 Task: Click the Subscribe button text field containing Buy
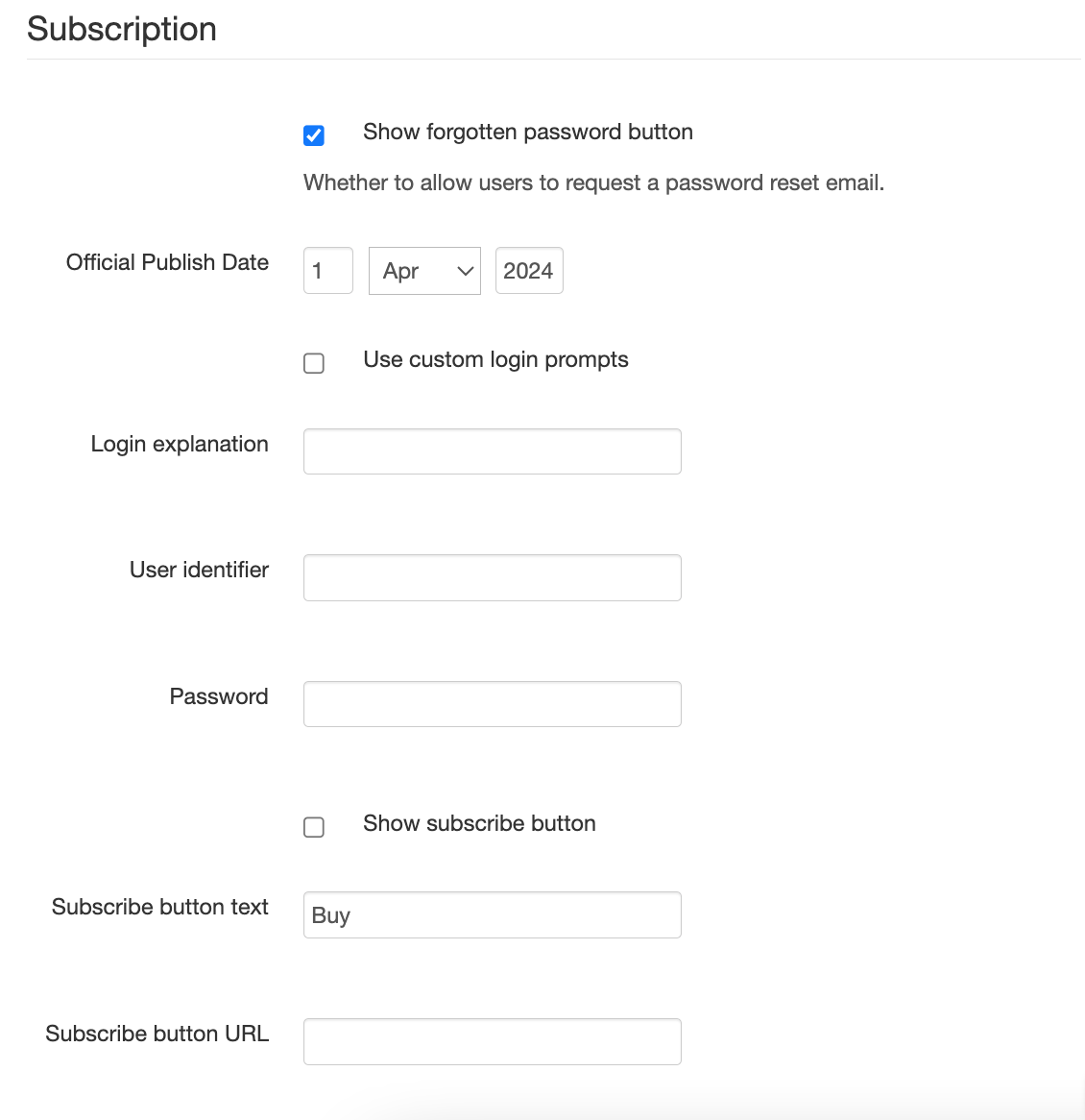[x=492, y=914]
